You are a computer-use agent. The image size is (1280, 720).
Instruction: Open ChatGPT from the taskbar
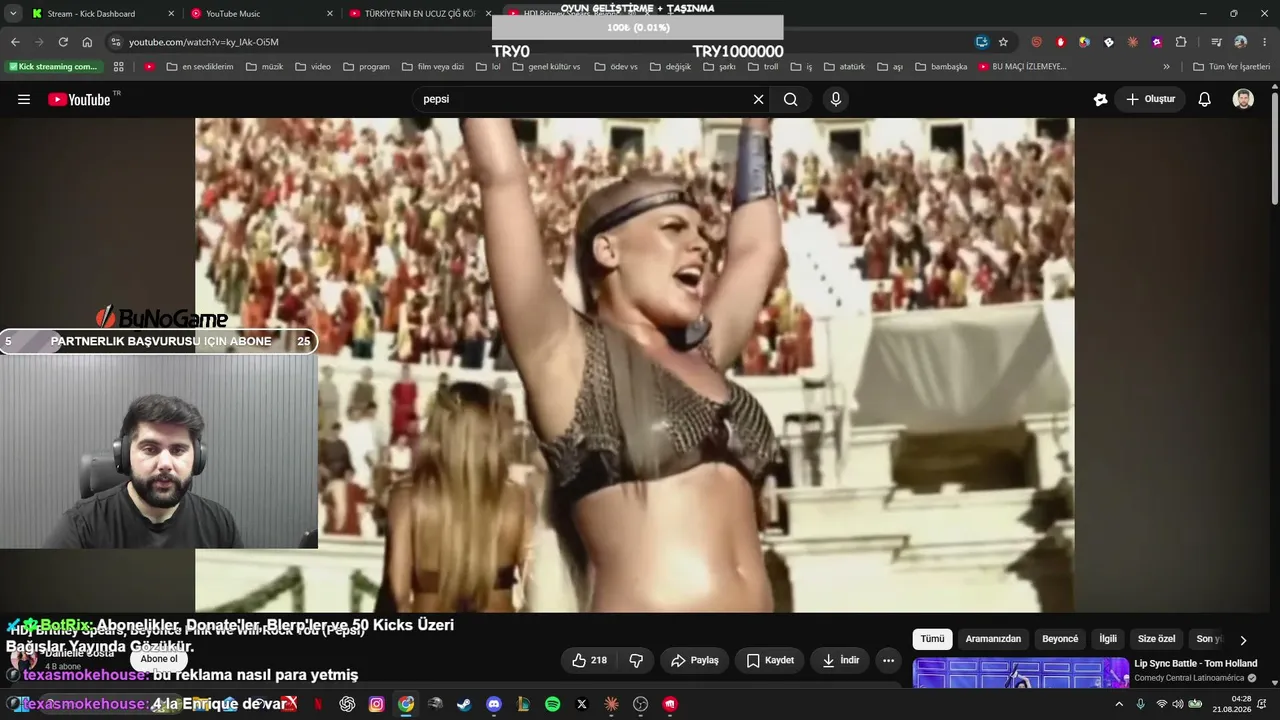coord(347,704)
